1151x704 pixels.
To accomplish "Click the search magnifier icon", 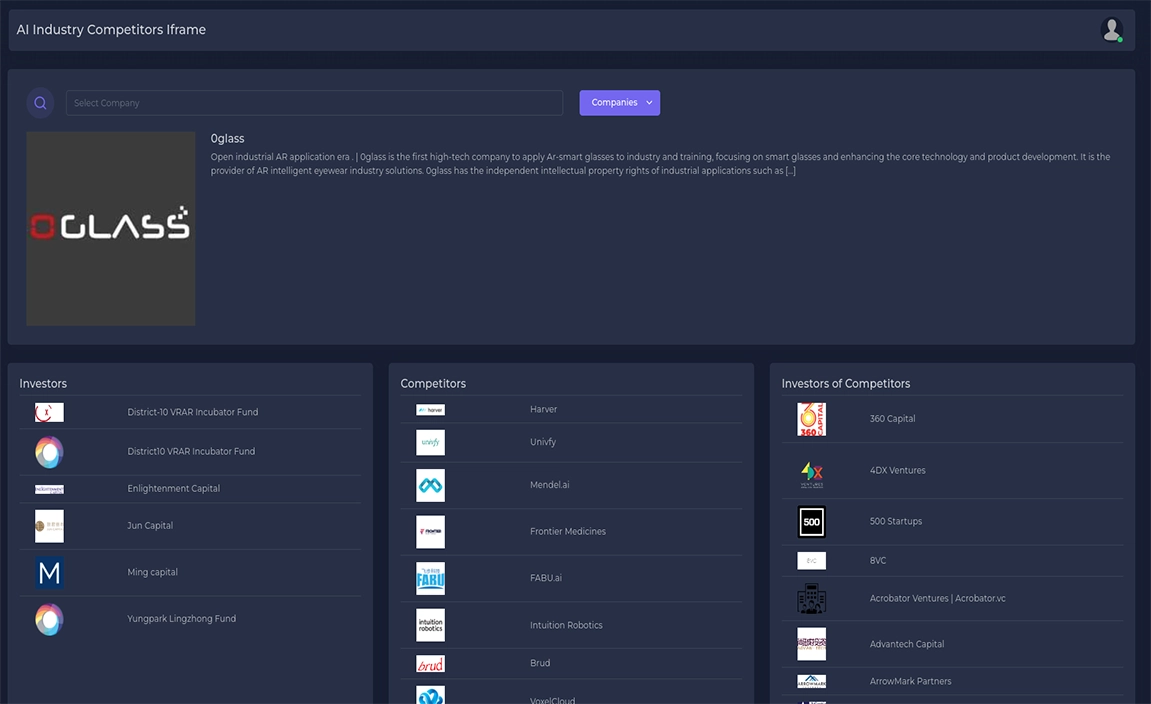I will coord(40,103).
